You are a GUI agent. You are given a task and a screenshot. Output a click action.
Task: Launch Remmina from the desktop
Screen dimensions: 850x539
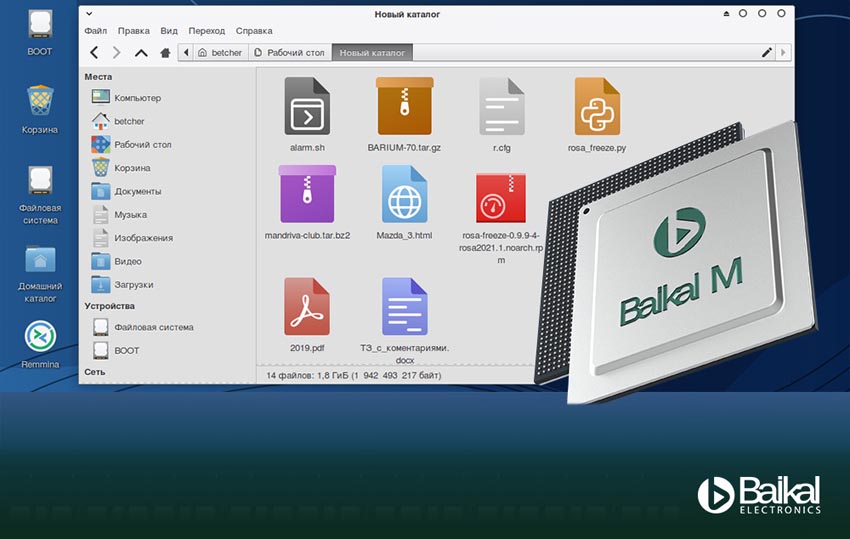[x=40, y=345]
